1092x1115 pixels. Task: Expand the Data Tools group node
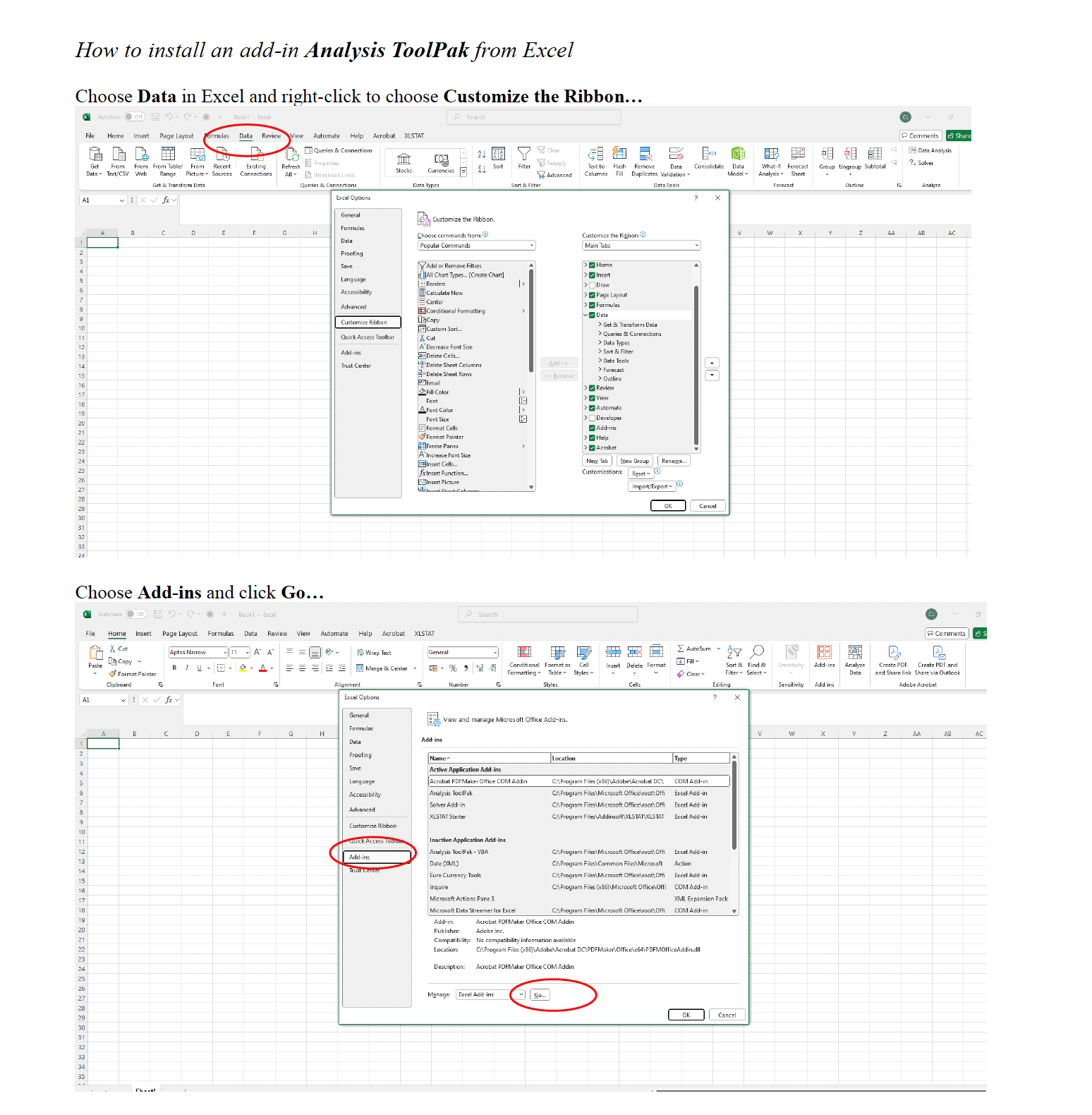(x=600, y=361)
